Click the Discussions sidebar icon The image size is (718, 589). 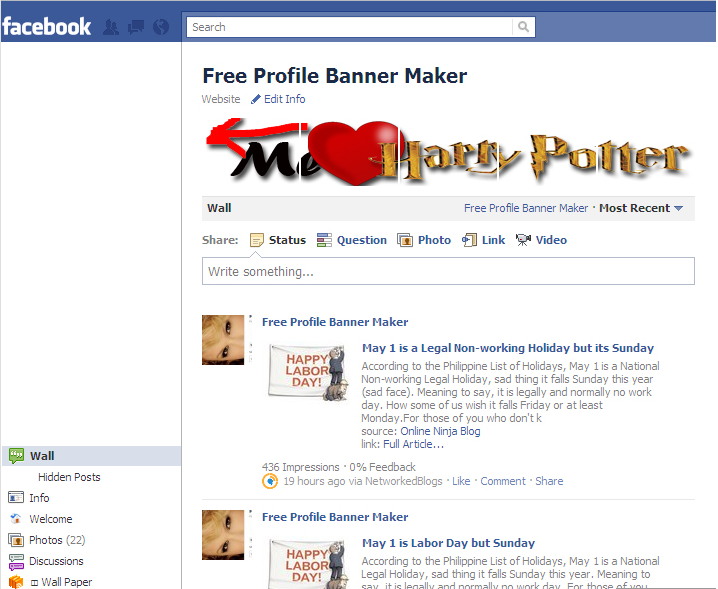tap(16, 562)
